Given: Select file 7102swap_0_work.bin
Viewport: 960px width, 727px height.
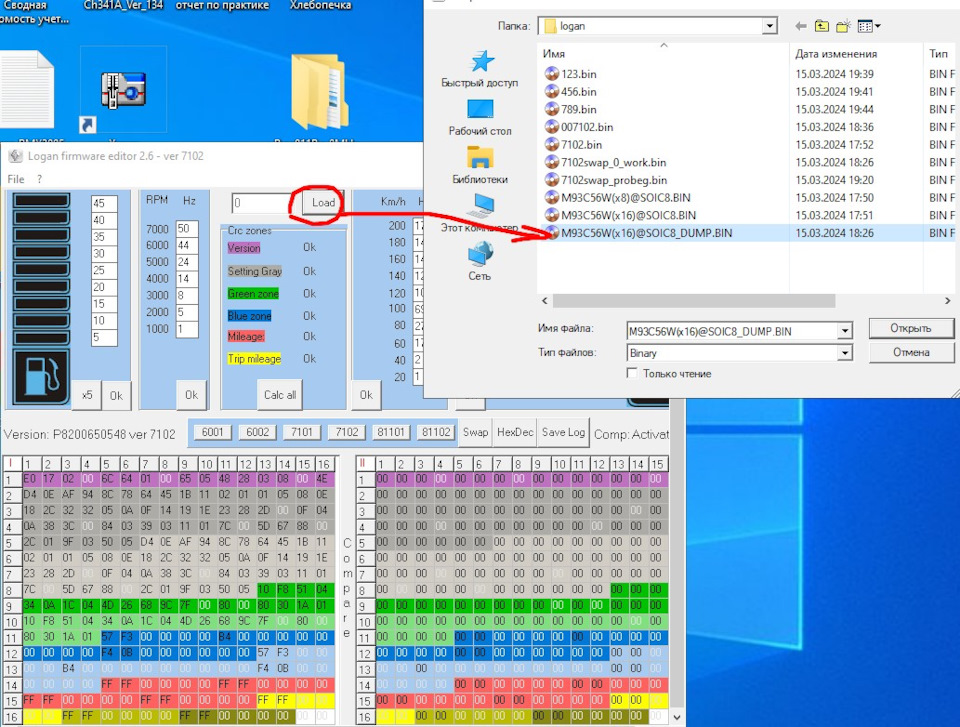Looking at the screenshot, I should tap(613, 163).
